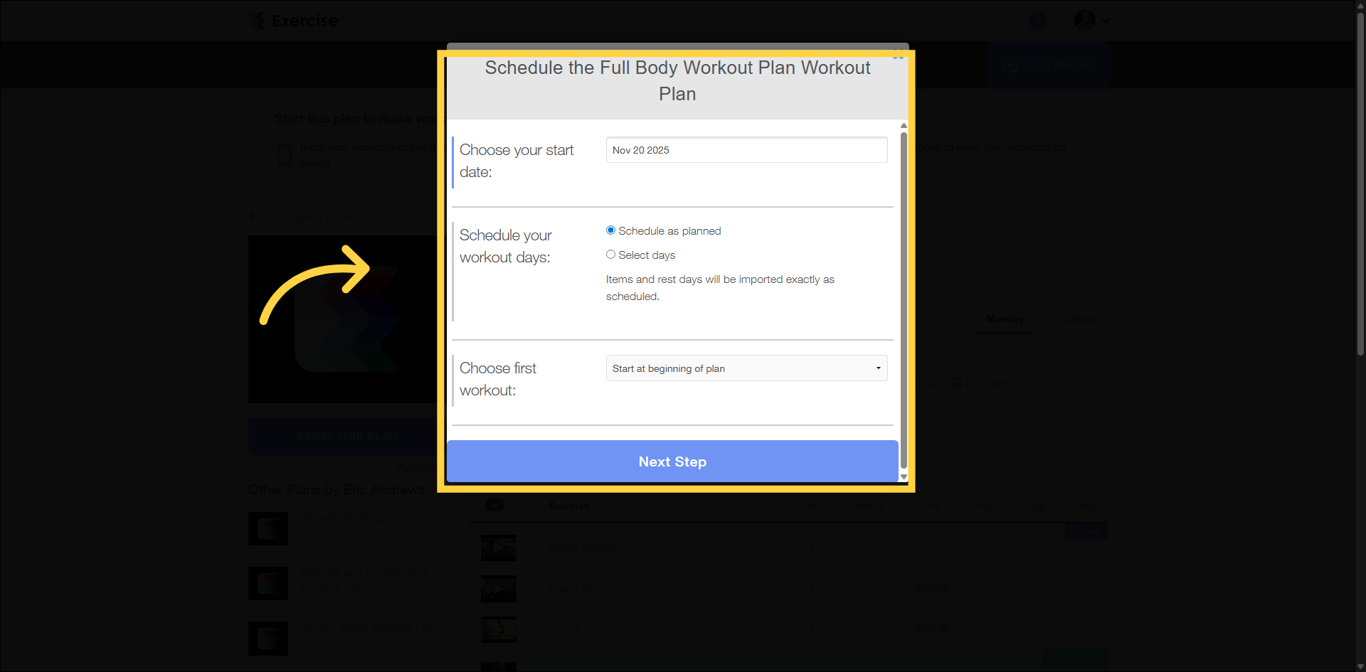
Task: Open the profile avatar menu
Action: coord(1084,20)
